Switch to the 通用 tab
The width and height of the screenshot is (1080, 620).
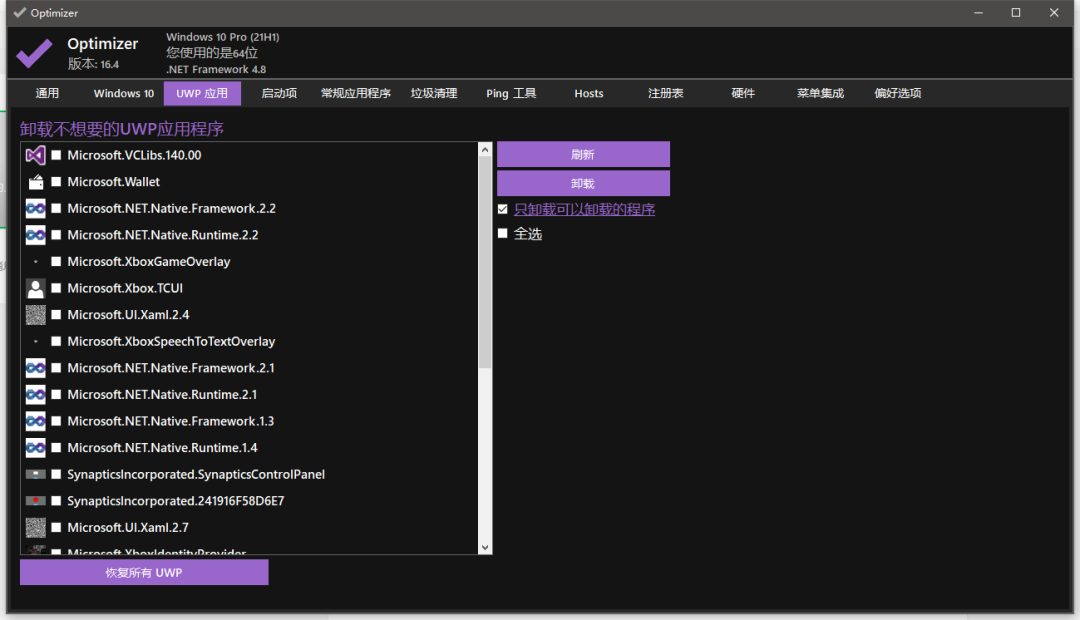click(48, 93)
